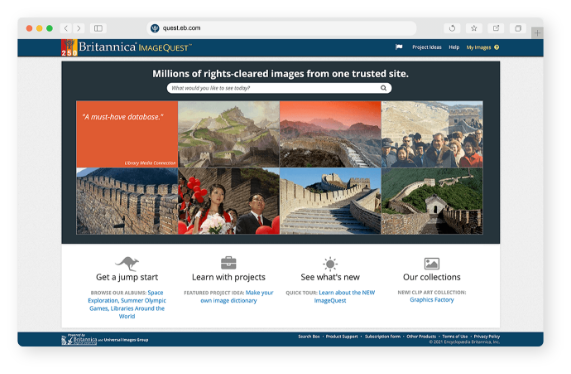
Task: Open the My Images link
Action: [x=479, y=47]
